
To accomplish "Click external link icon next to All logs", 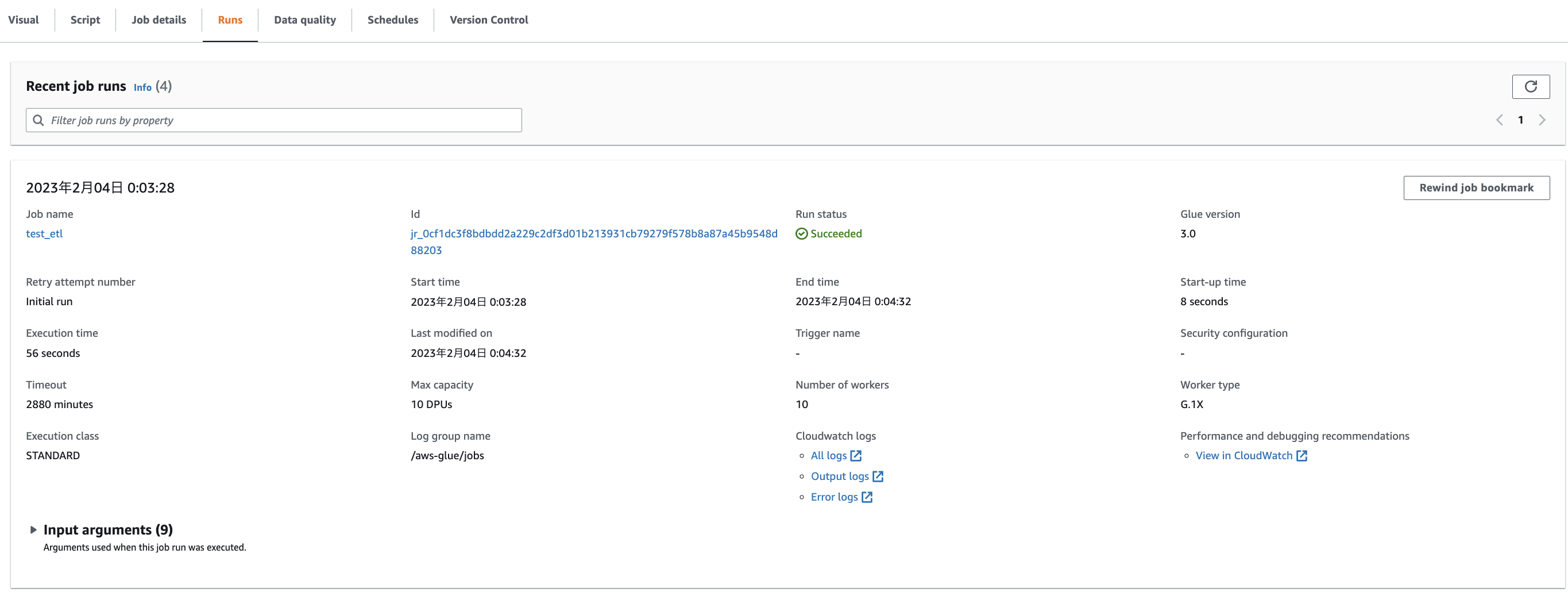I will pyautogui.click(x=856, y=456).
